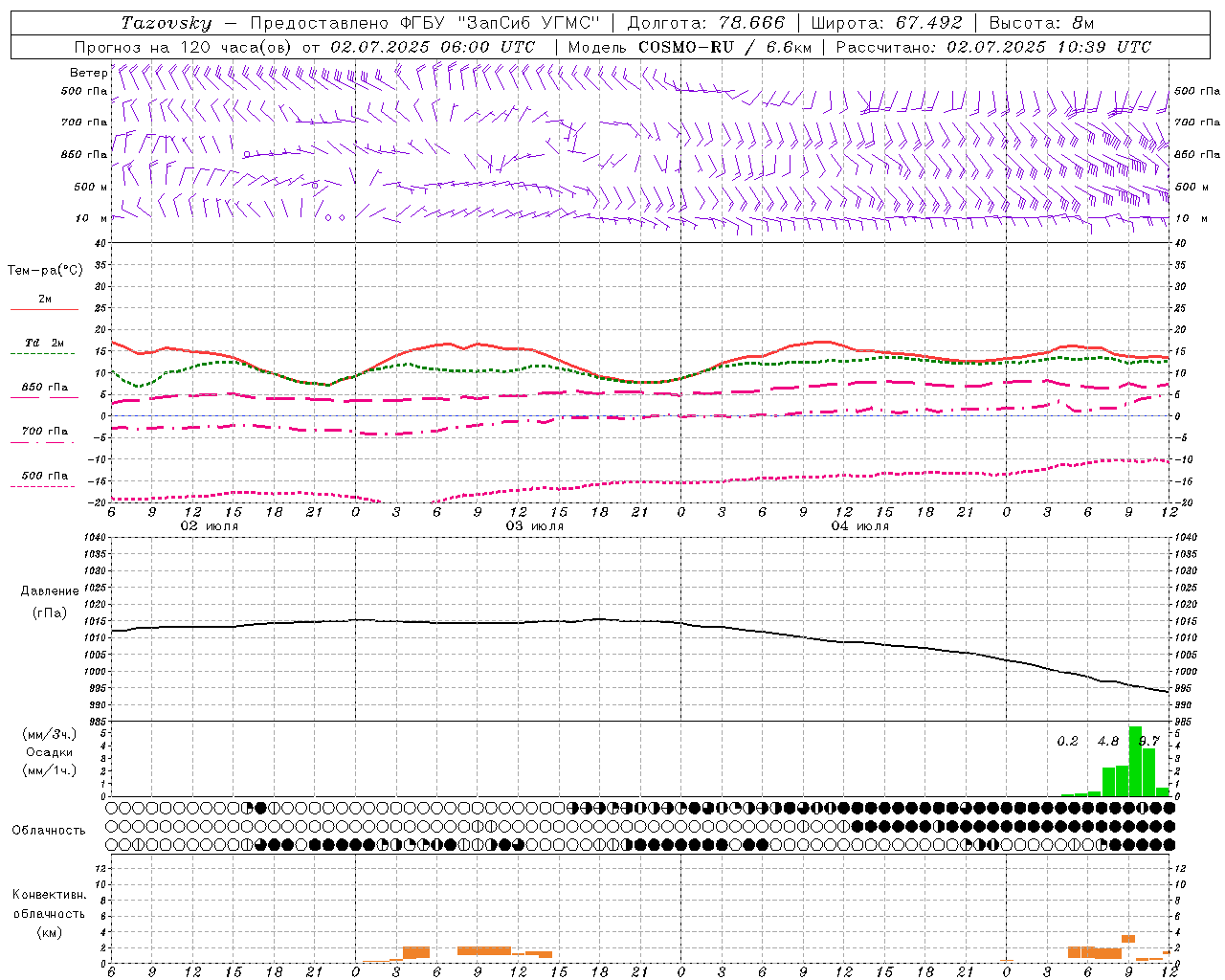
Task: Select the calculation time 02.07.2025 10:39 UTC
Action: [1049, 47]
